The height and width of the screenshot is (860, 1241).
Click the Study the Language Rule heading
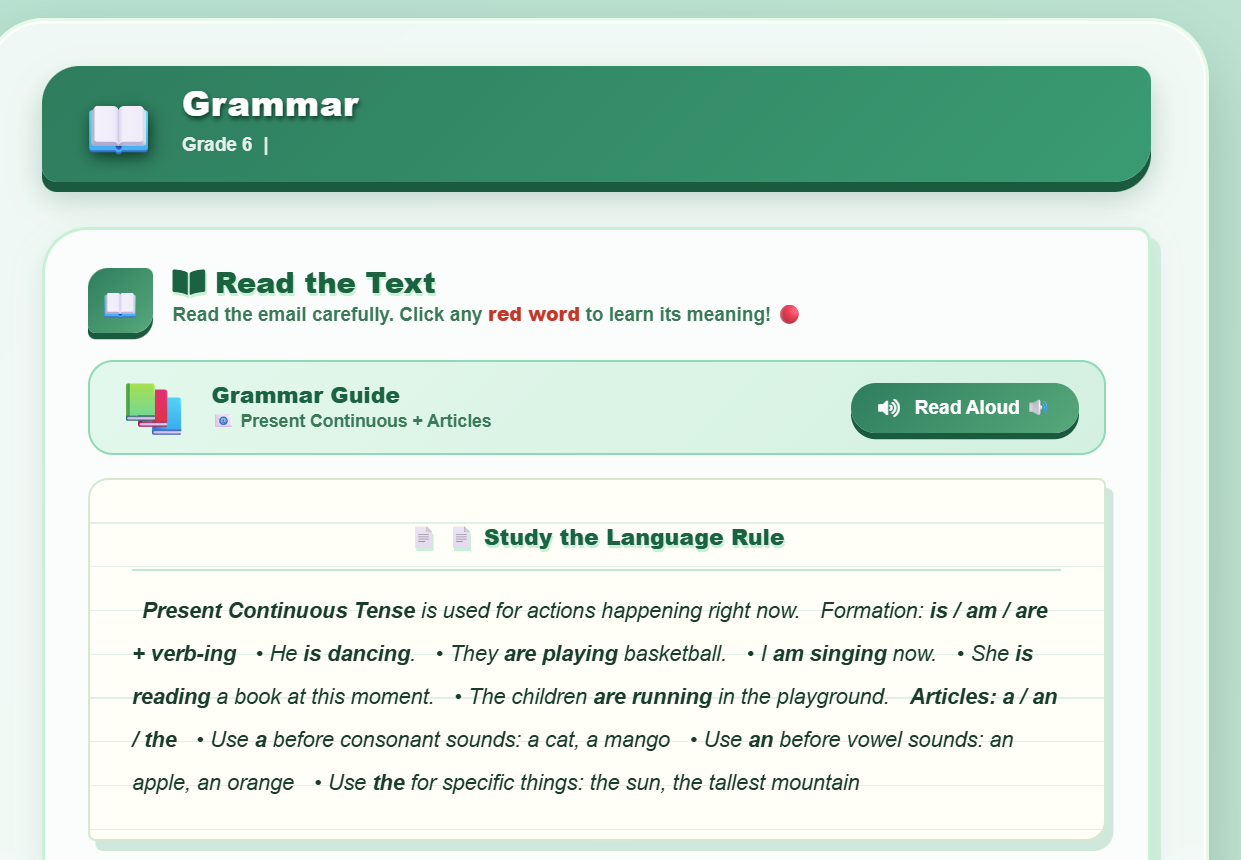634,538
